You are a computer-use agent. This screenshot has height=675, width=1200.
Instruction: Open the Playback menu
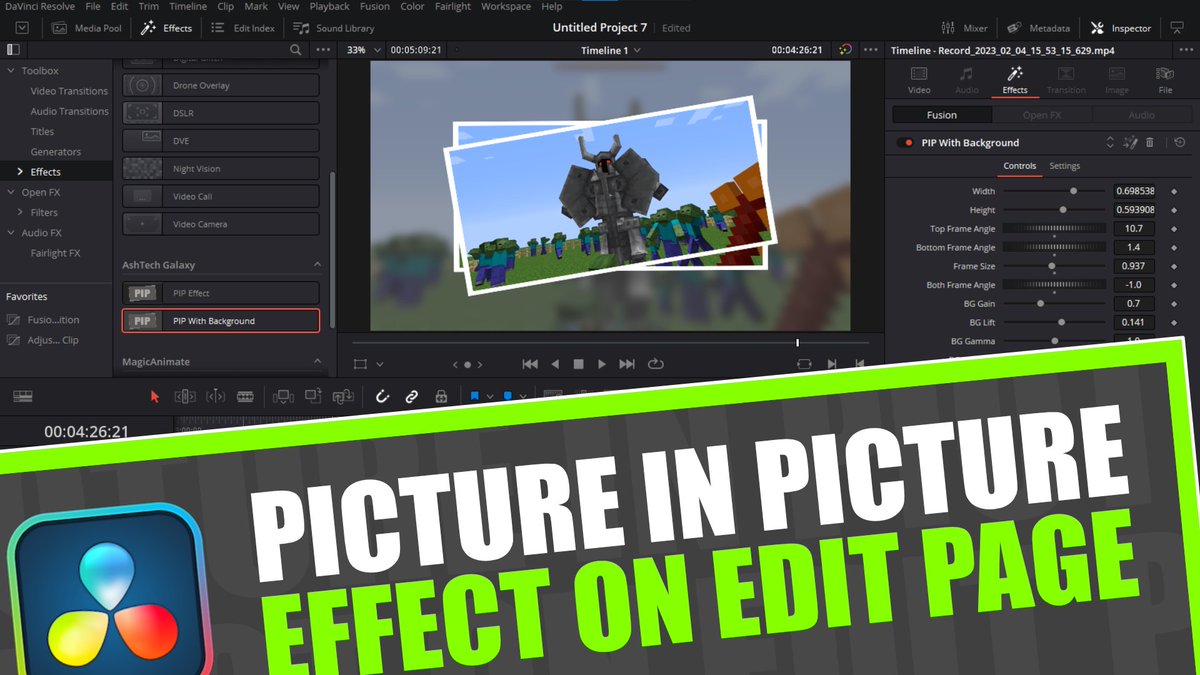pos(329,6)
